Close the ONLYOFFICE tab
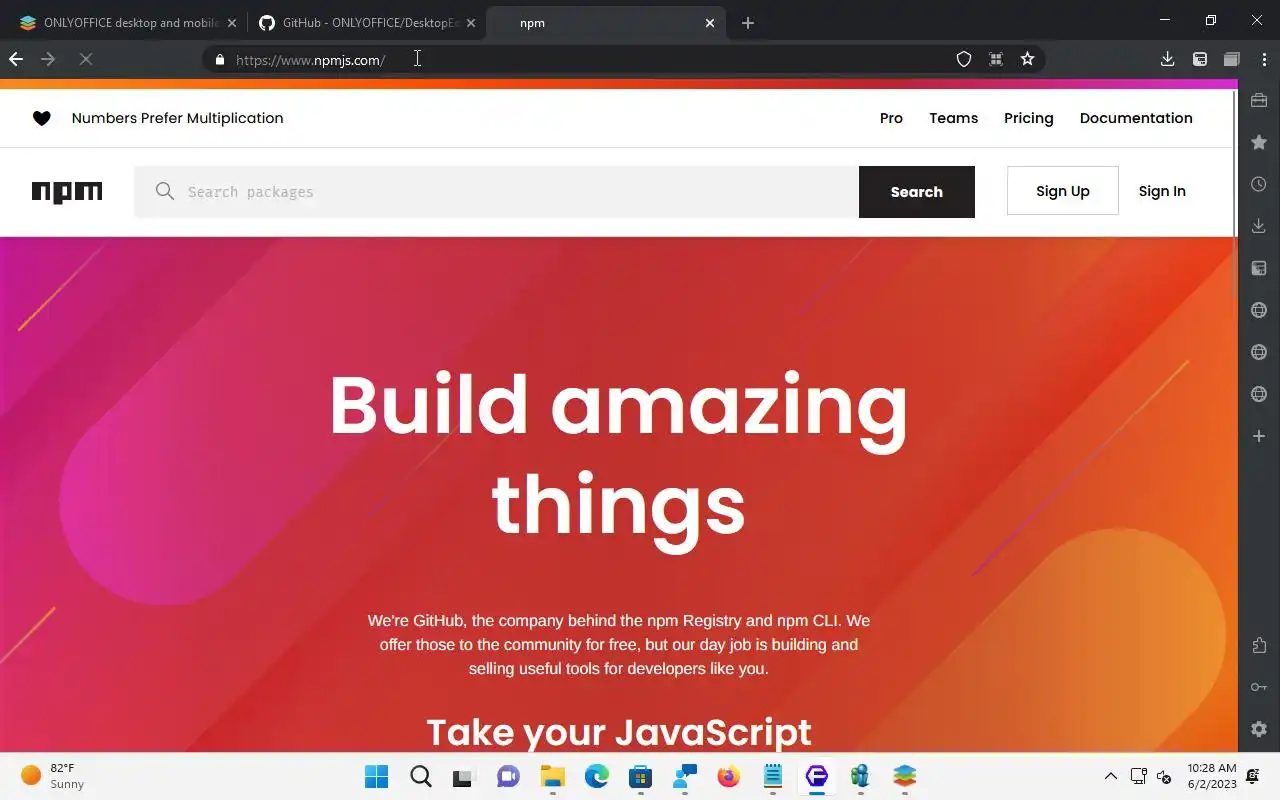The width and height of the screenshot is (1280, 800). (x=232, y=23)
